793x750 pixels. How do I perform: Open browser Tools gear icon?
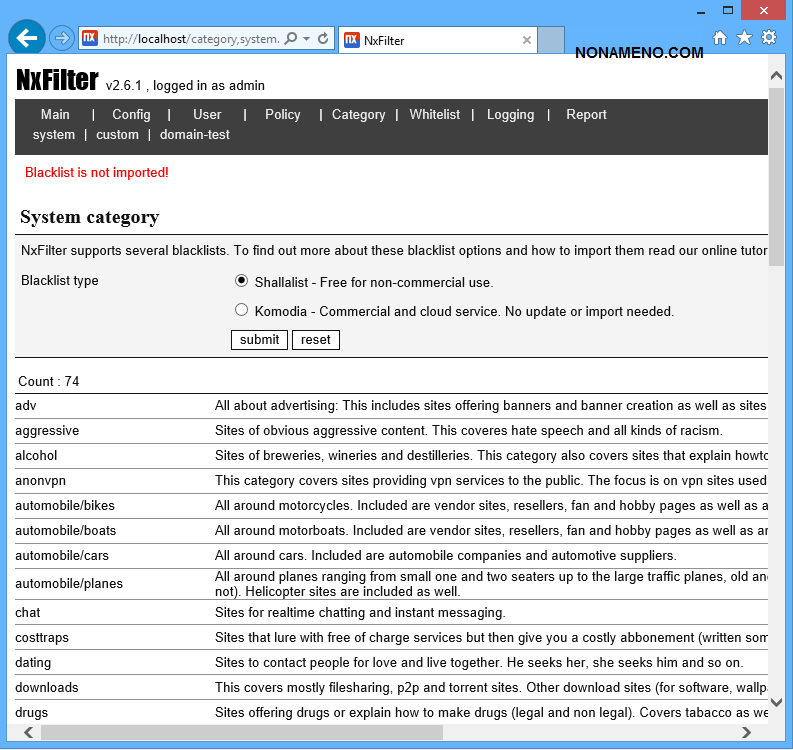pyautogui.click(x=768, y=38)
